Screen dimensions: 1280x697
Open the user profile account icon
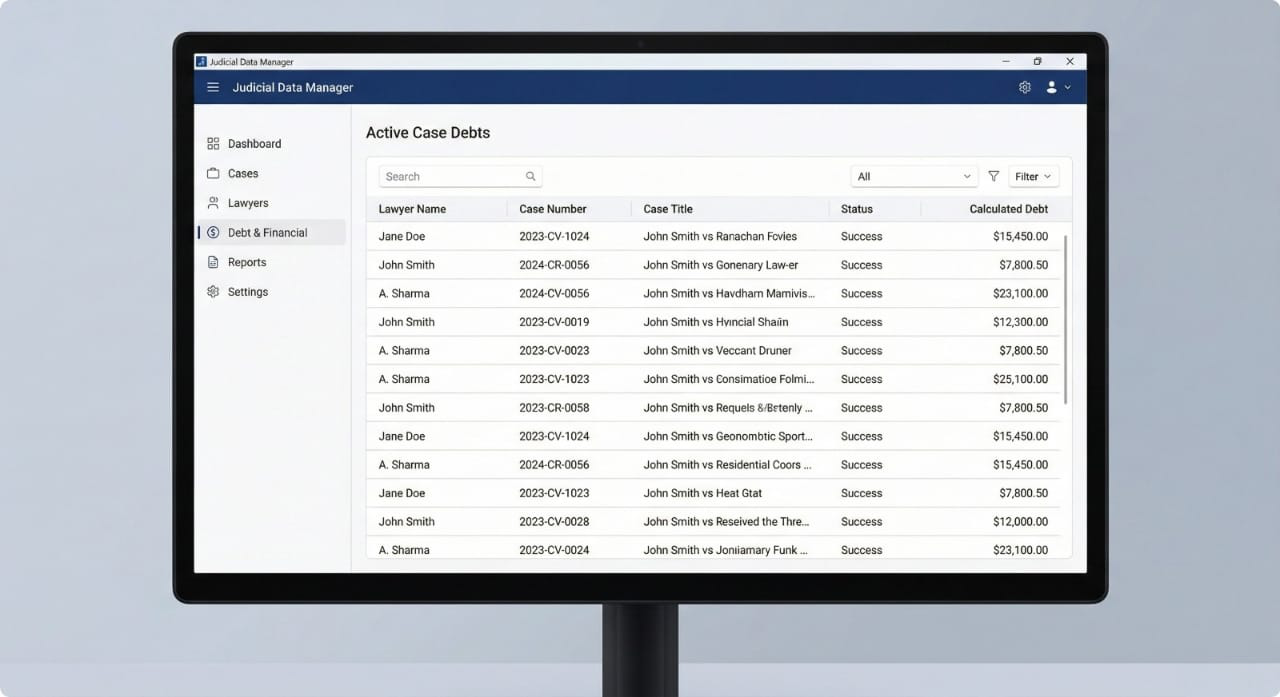point(1051,87)
